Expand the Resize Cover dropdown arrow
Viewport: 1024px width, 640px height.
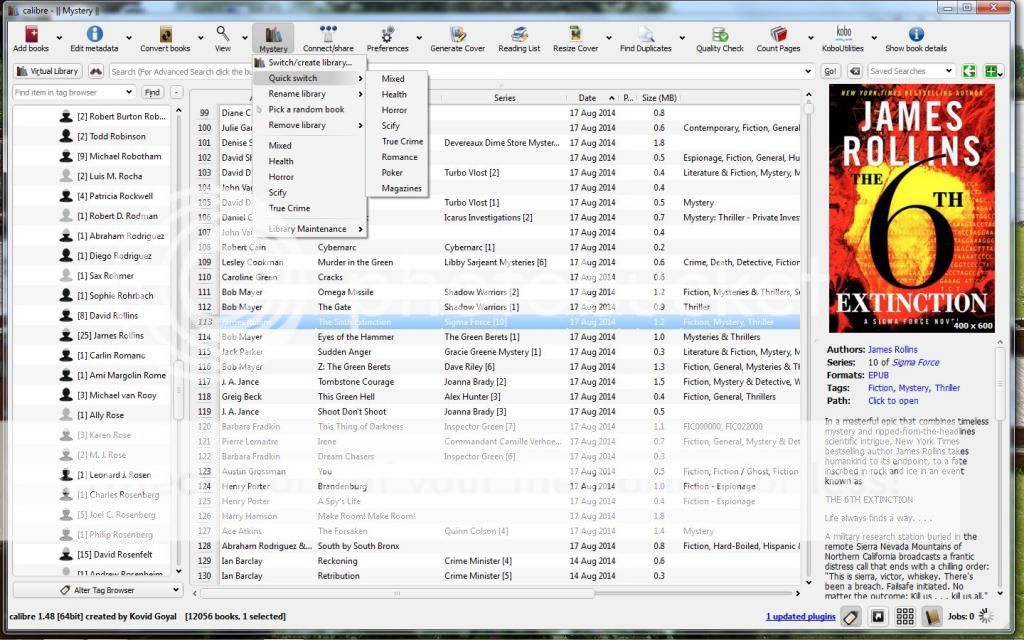pyautogui.click(x=609, y=38)
